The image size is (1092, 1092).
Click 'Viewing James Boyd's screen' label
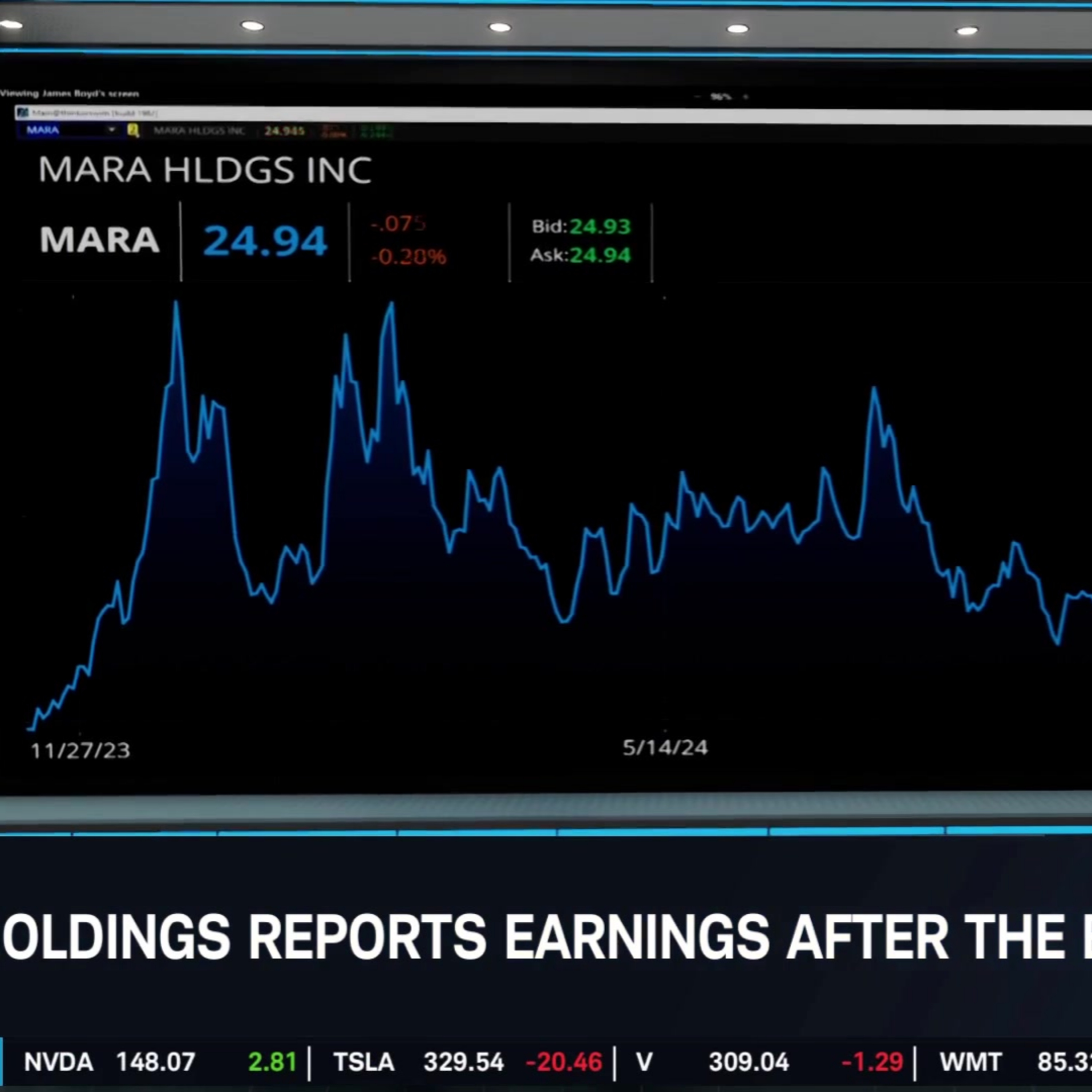pos(70,94)
